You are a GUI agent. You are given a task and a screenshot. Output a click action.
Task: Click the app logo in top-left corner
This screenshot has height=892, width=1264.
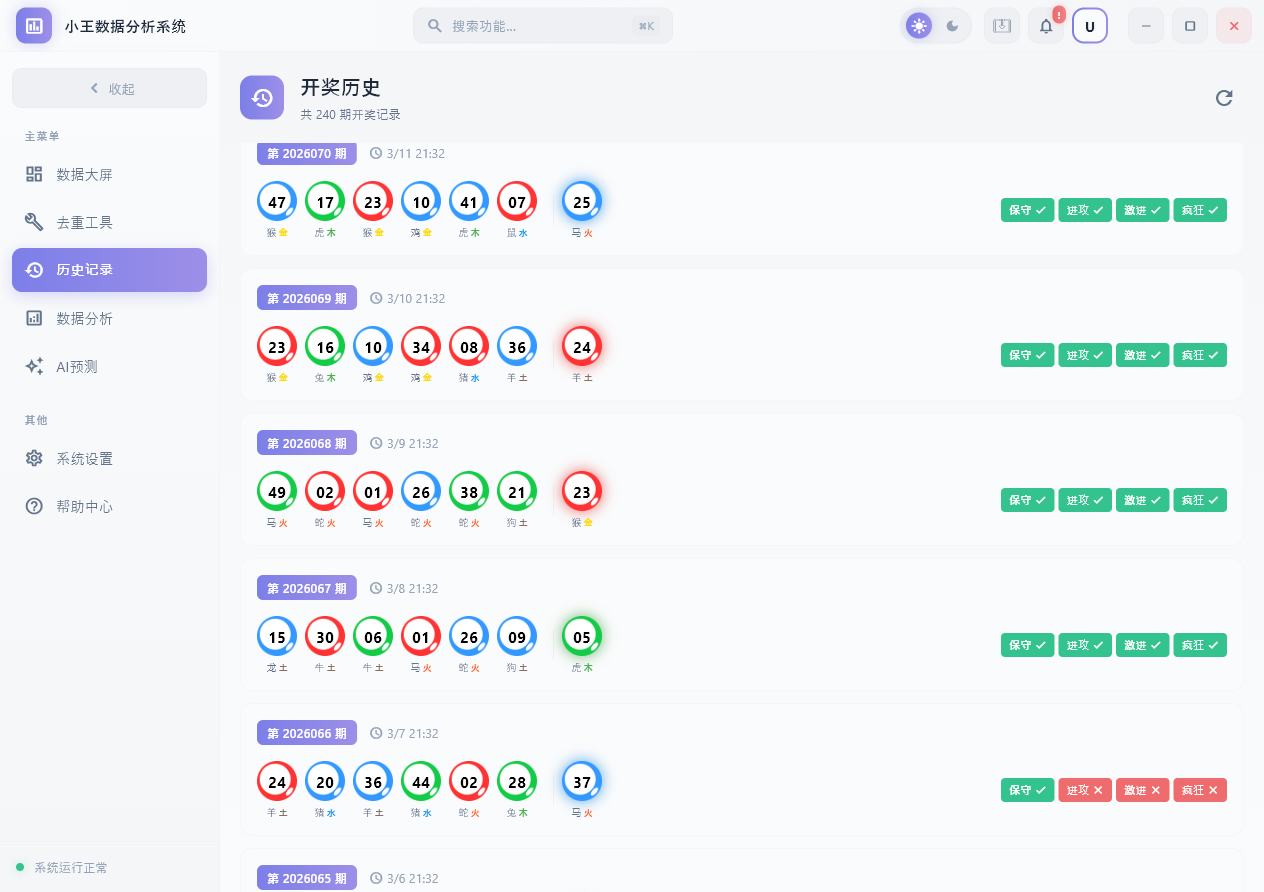pyautogui.click(x=33, y=24)
